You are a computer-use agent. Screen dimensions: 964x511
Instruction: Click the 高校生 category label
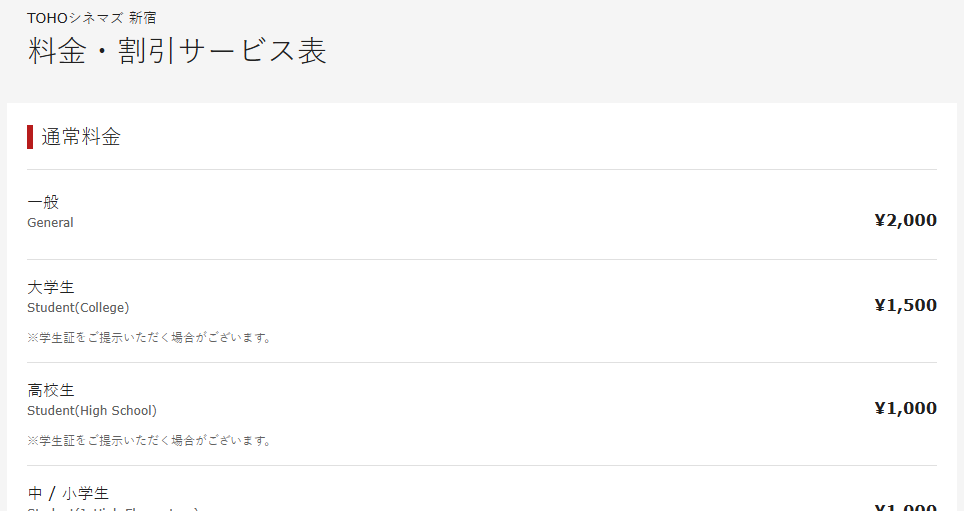click(x=51, y=390)
